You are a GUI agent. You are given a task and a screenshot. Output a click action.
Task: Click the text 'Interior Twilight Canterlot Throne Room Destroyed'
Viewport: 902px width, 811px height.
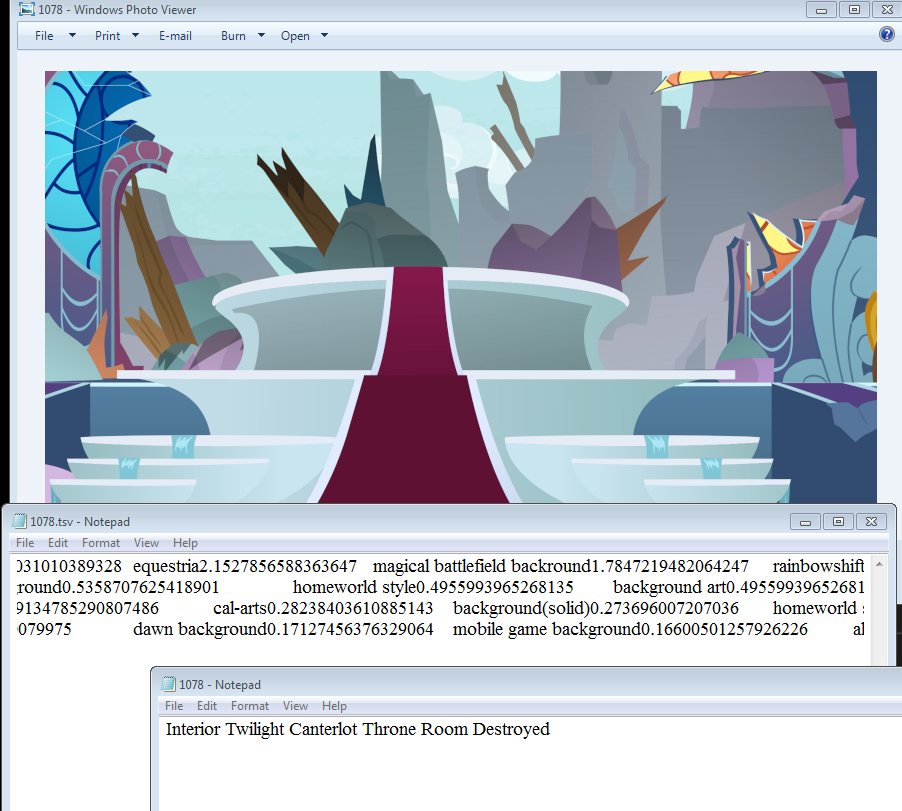pyautogui.click(x=358, y=729)
